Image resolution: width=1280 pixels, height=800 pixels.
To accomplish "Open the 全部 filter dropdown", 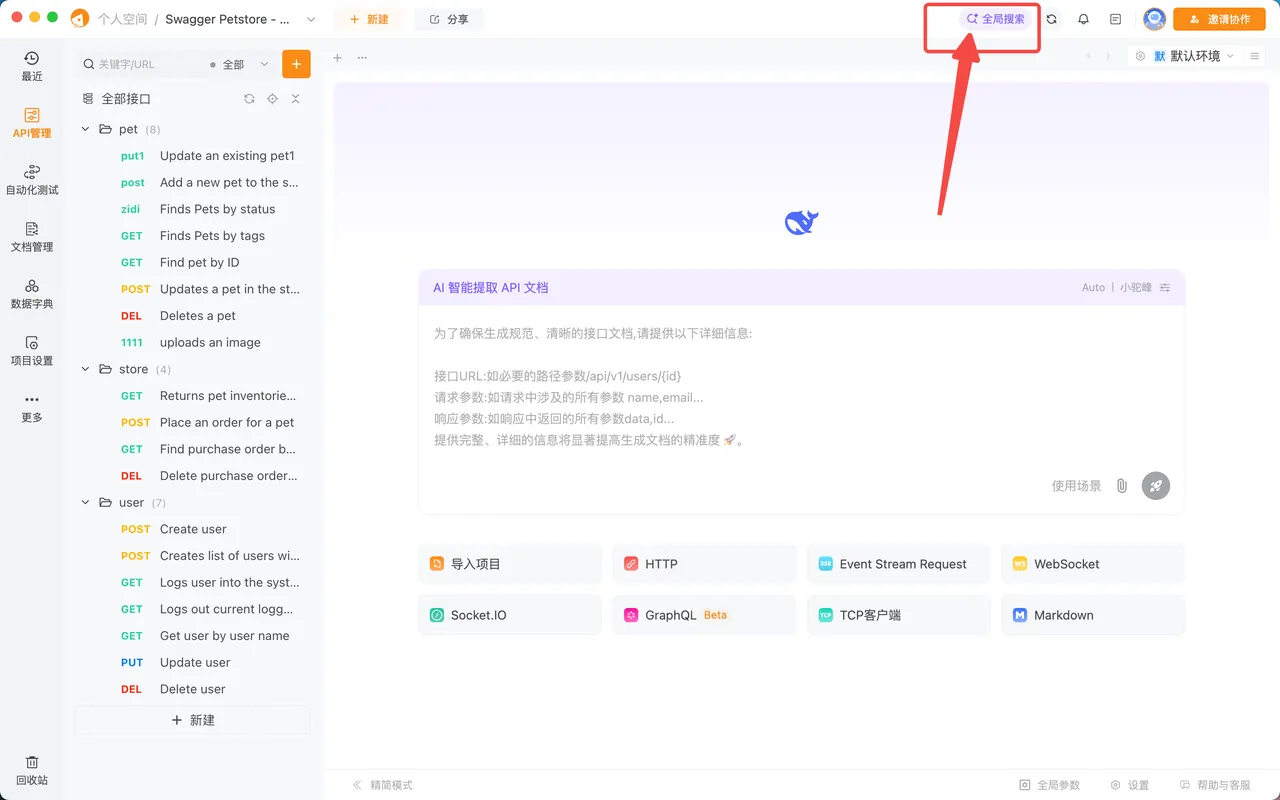I will (239, 64).
